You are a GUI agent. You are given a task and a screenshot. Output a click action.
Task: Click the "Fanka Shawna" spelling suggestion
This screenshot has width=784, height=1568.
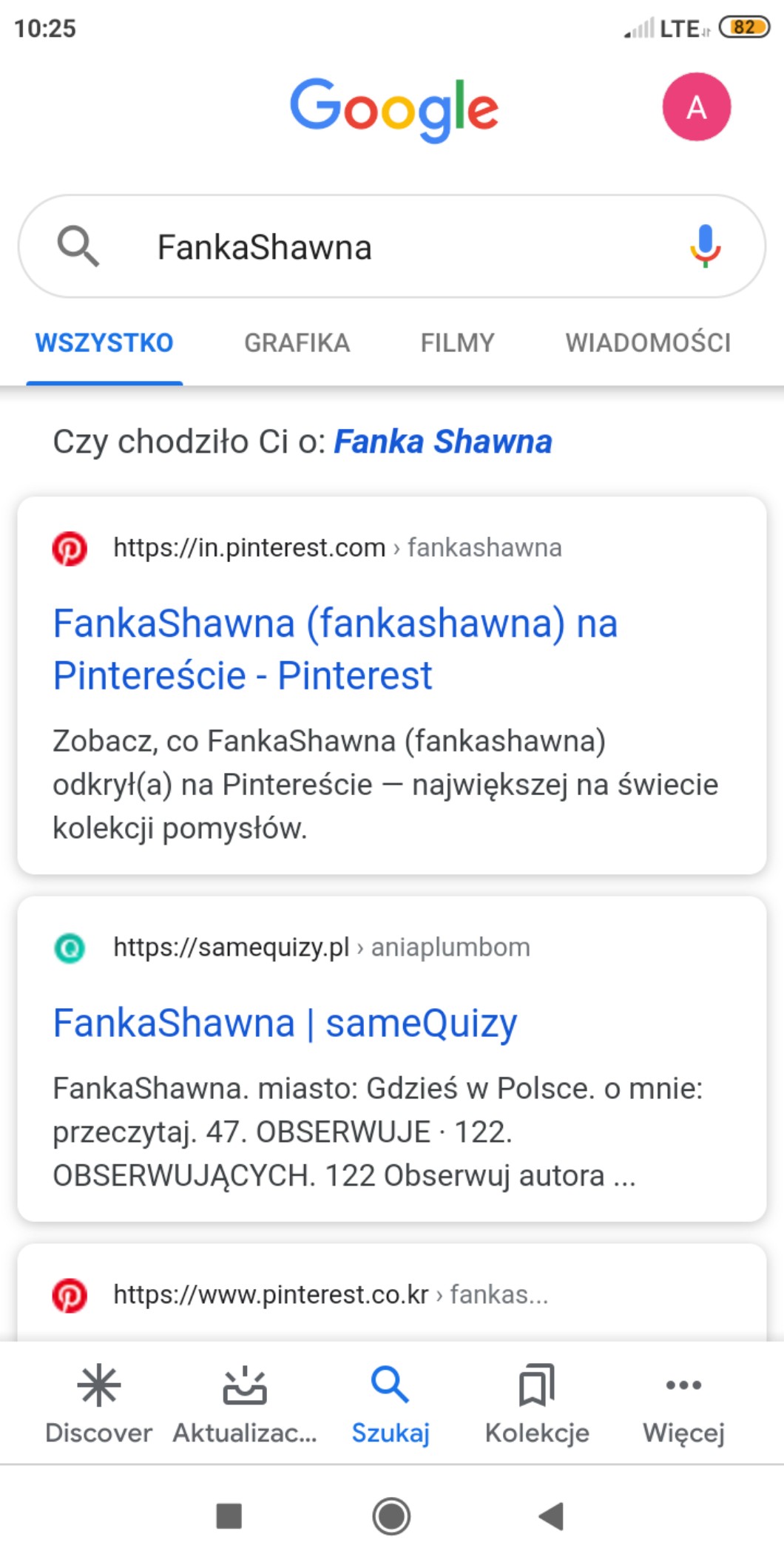point(443,442)
